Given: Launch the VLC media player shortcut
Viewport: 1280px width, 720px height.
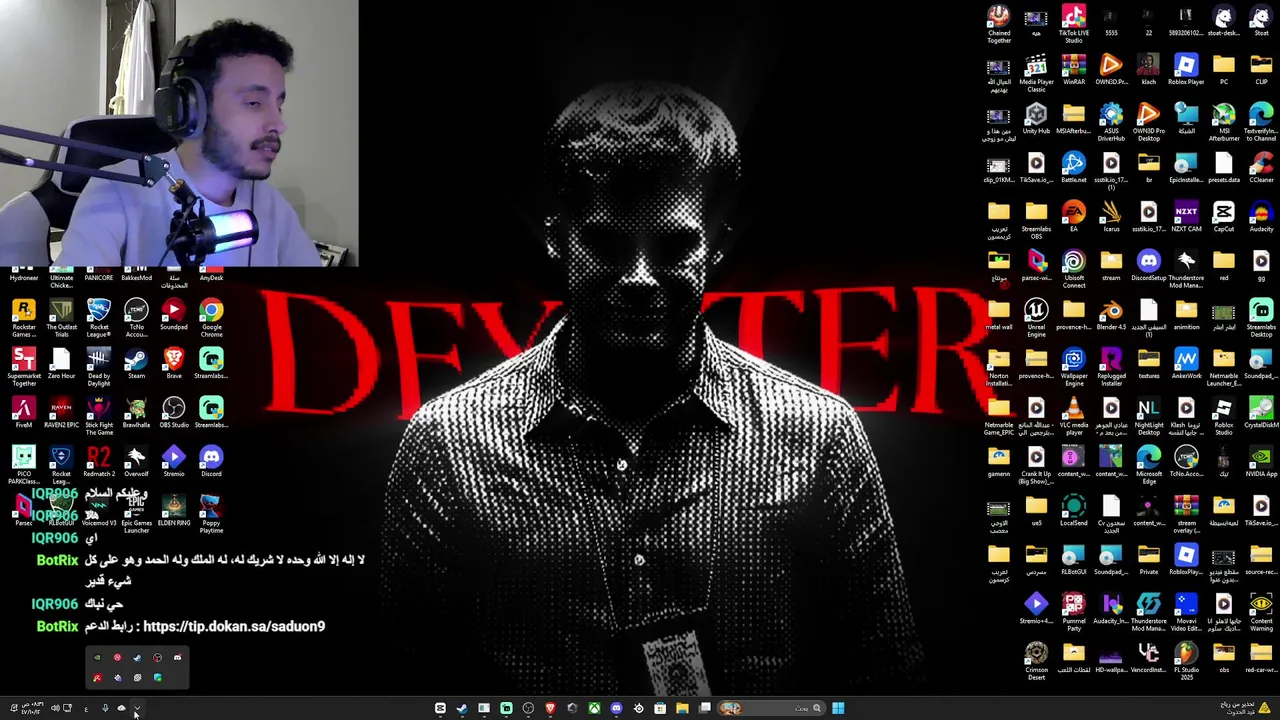Looking at the screenshot, I should [x=1074, y=416].
